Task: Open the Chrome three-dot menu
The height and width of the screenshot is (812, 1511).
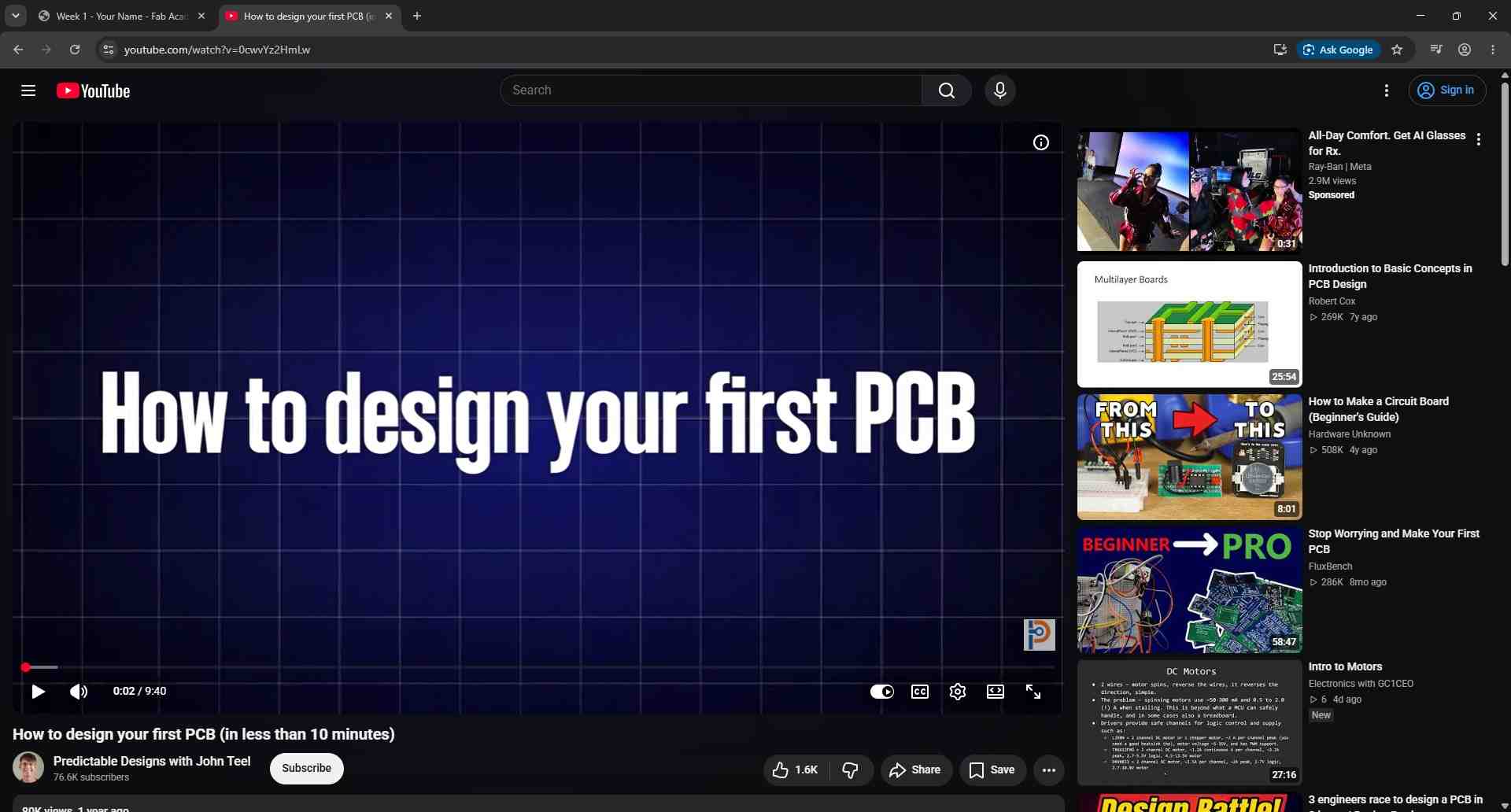Action: (x=1493, y=50)
